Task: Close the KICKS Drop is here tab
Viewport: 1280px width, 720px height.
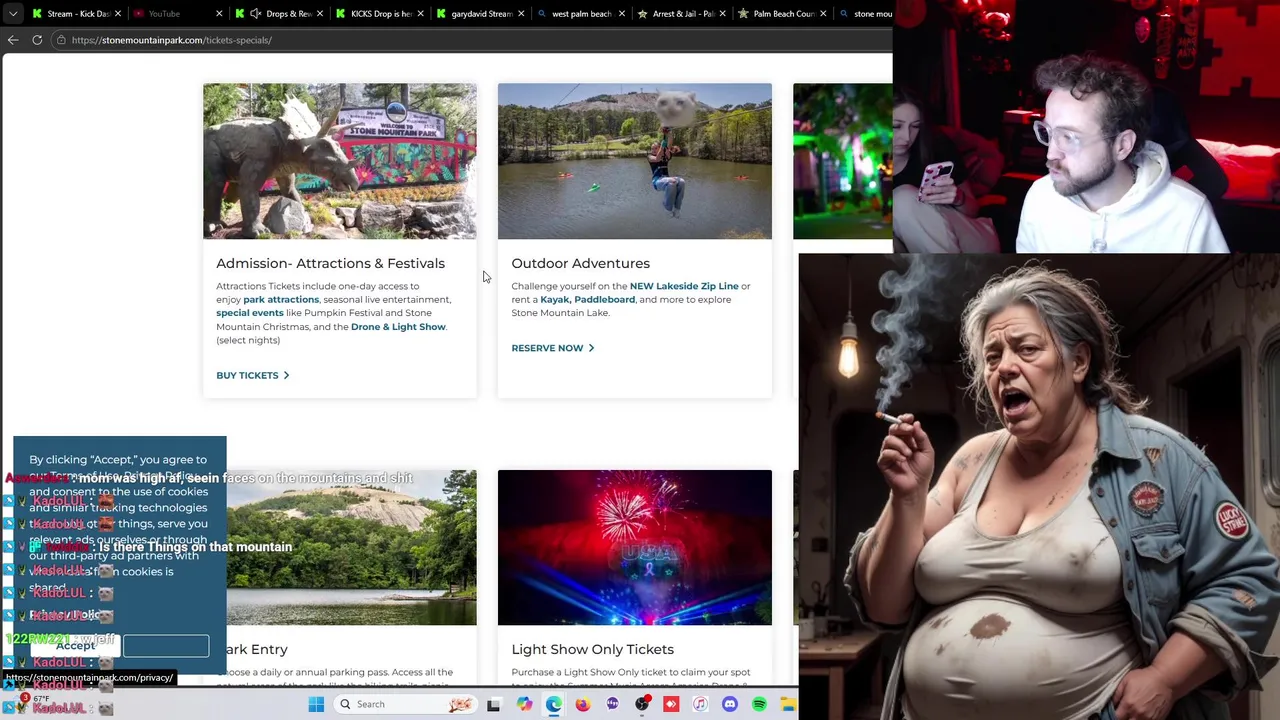Action: click(x=420, y=13)
